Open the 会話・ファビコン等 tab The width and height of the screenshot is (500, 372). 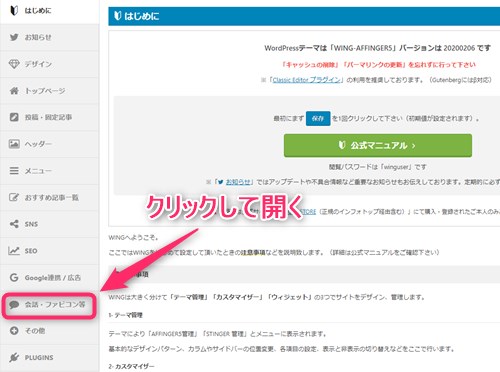pyautogui.click(x=49, y=304)
